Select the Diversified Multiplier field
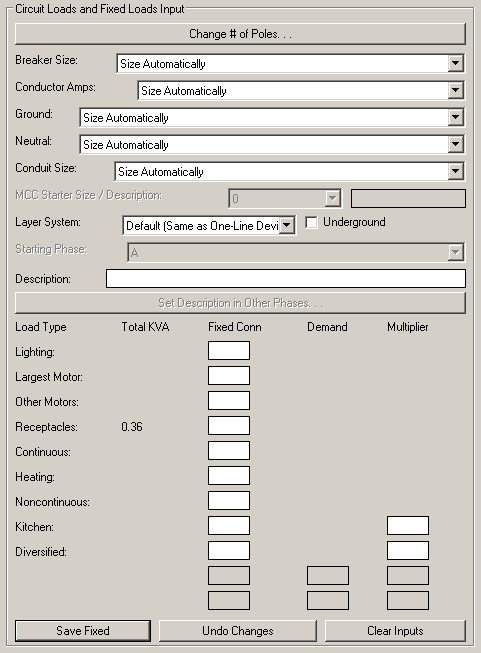Screen dimensions: 481x653 click(x=408, y=551)
